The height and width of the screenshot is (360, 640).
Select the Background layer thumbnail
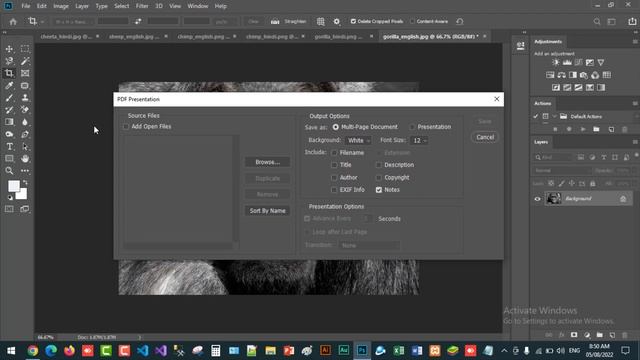tap(554, 199)
